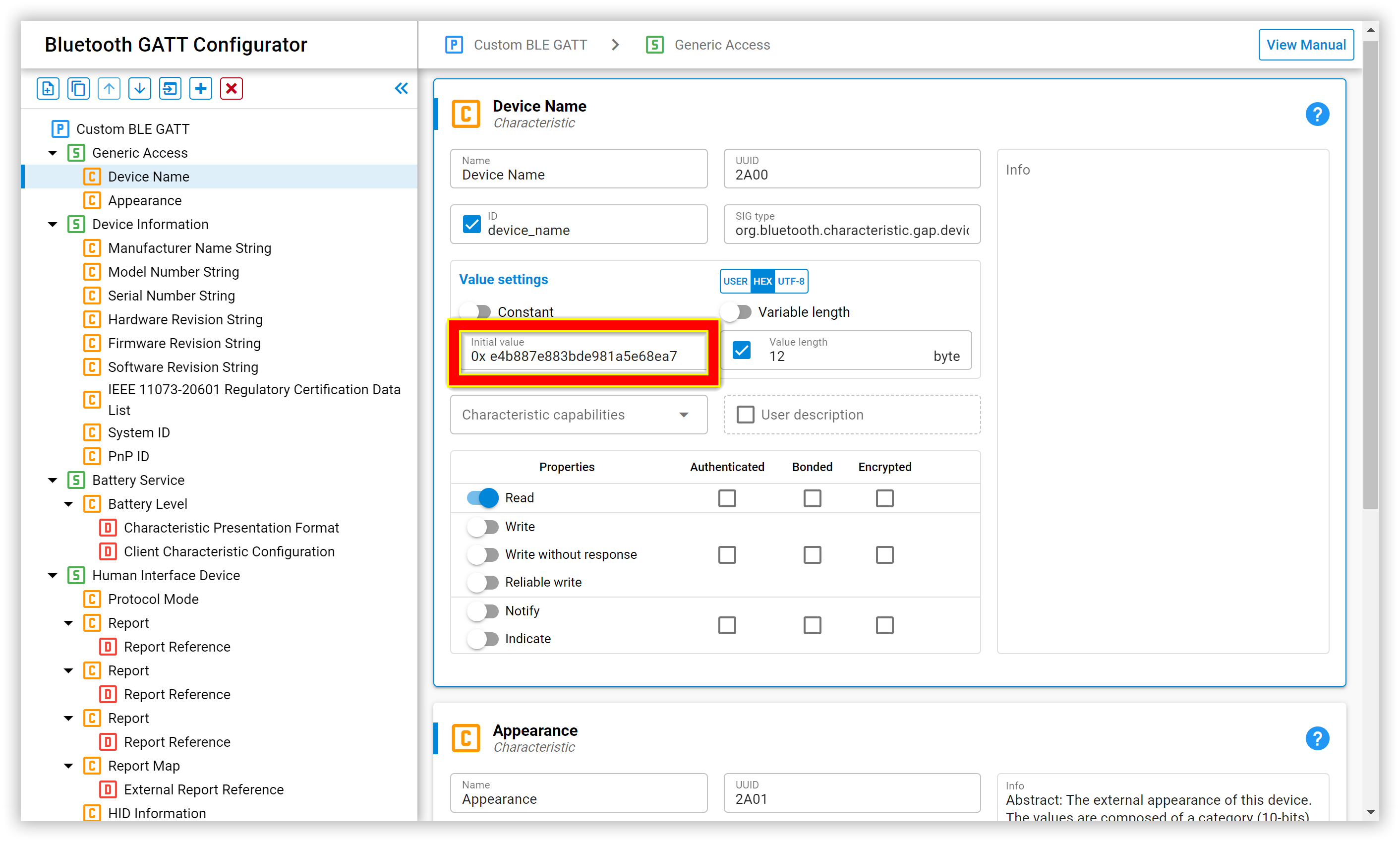This screenshot has height=842, width=1400.
Task: Collapse the Battery Service node
Action: 53,480
